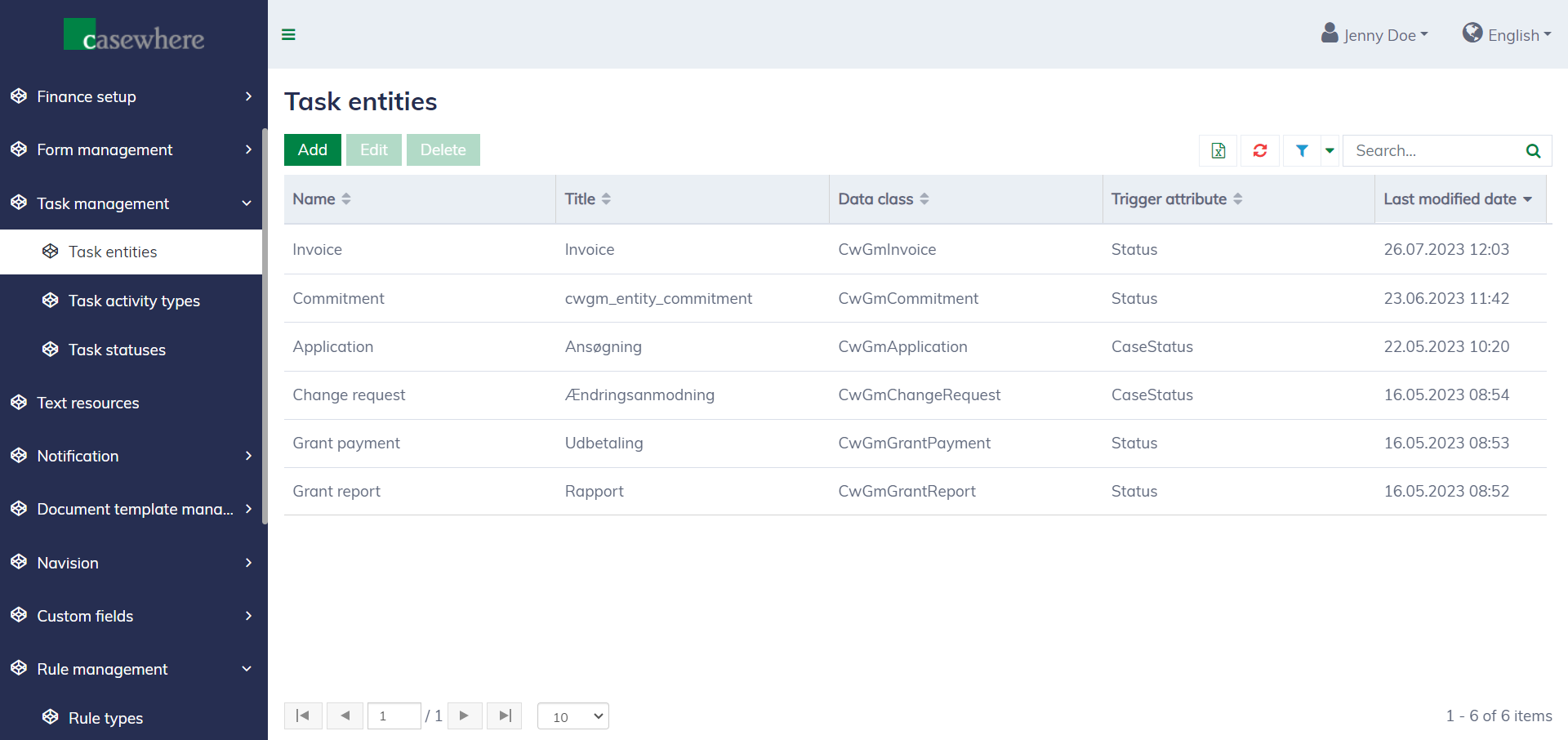This screenshot has width=1568, height=740.
Task: Go to the first page
Action: point(303,716)
